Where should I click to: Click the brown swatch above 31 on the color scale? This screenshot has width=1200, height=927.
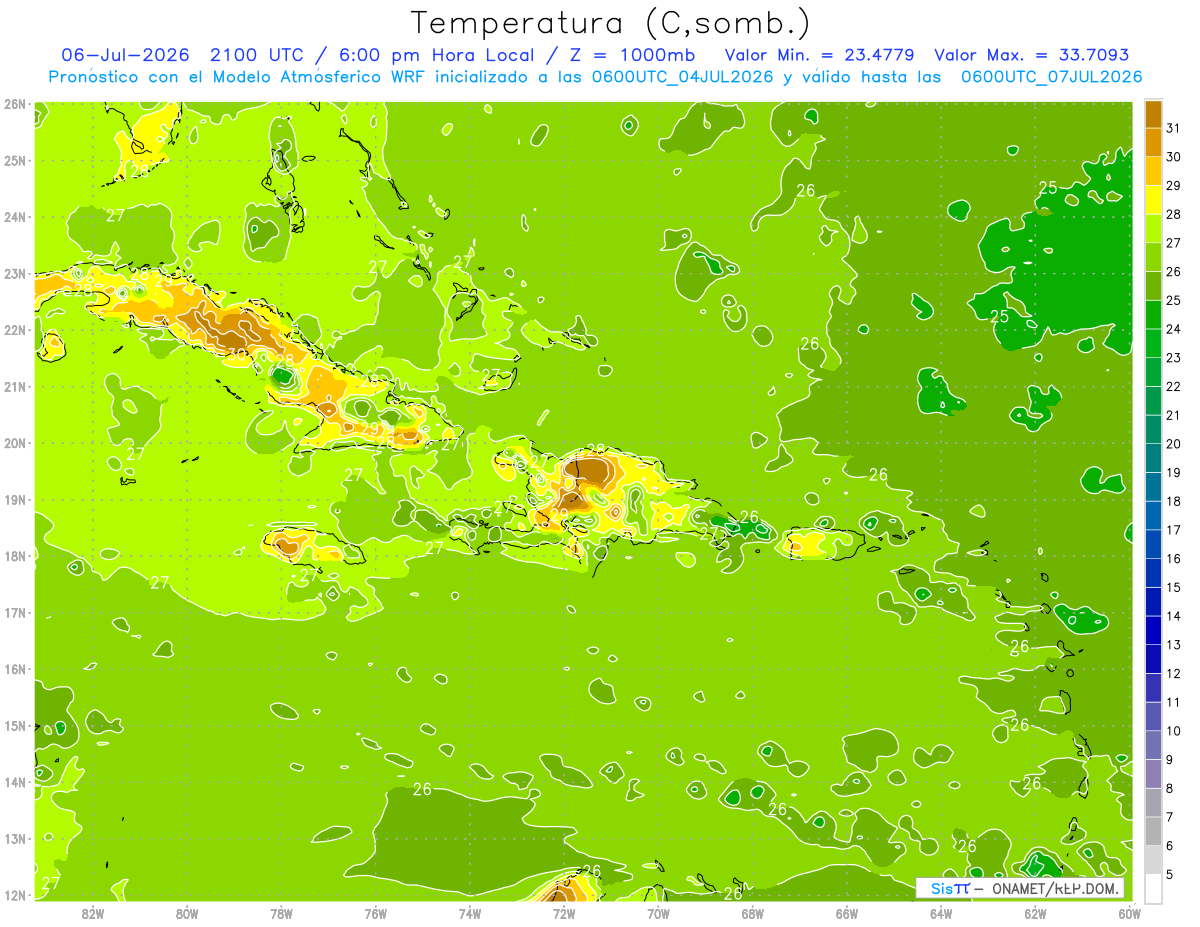click(1154, 114)
